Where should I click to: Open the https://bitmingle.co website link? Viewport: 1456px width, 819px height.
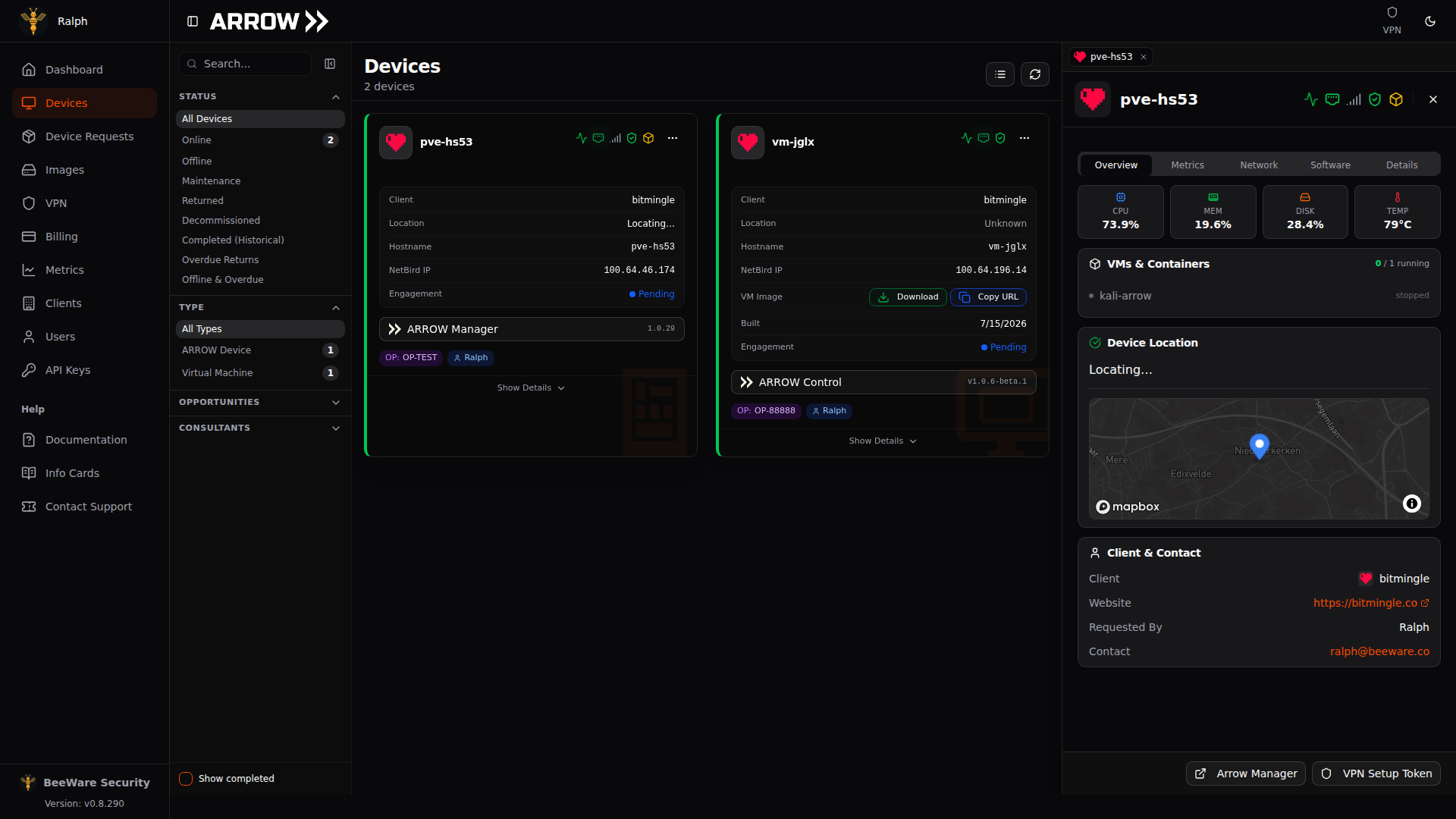(x=1371, y=603)
